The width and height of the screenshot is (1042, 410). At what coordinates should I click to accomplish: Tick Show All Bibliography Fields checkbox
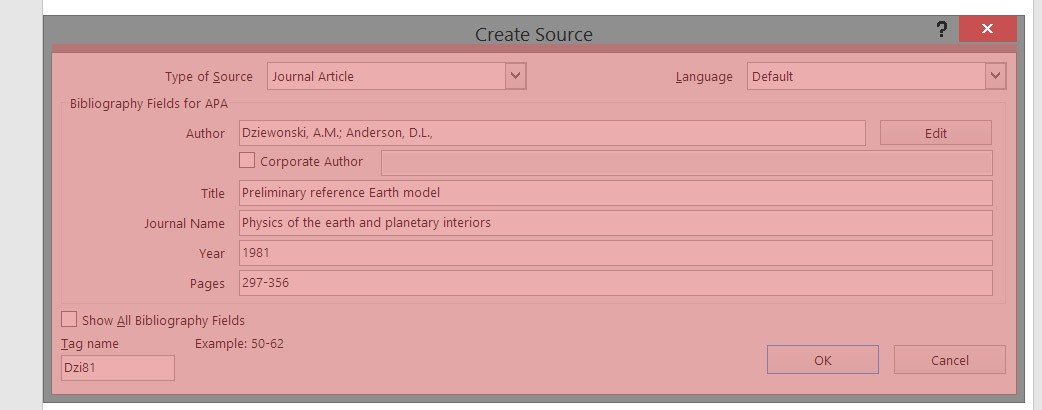[68, 320]
